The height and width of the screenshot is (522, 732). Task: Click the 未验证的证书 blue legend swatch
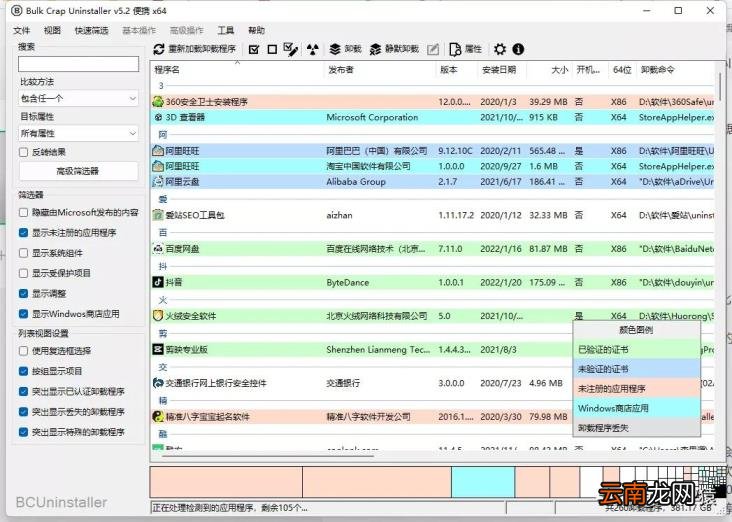point(637,369)
